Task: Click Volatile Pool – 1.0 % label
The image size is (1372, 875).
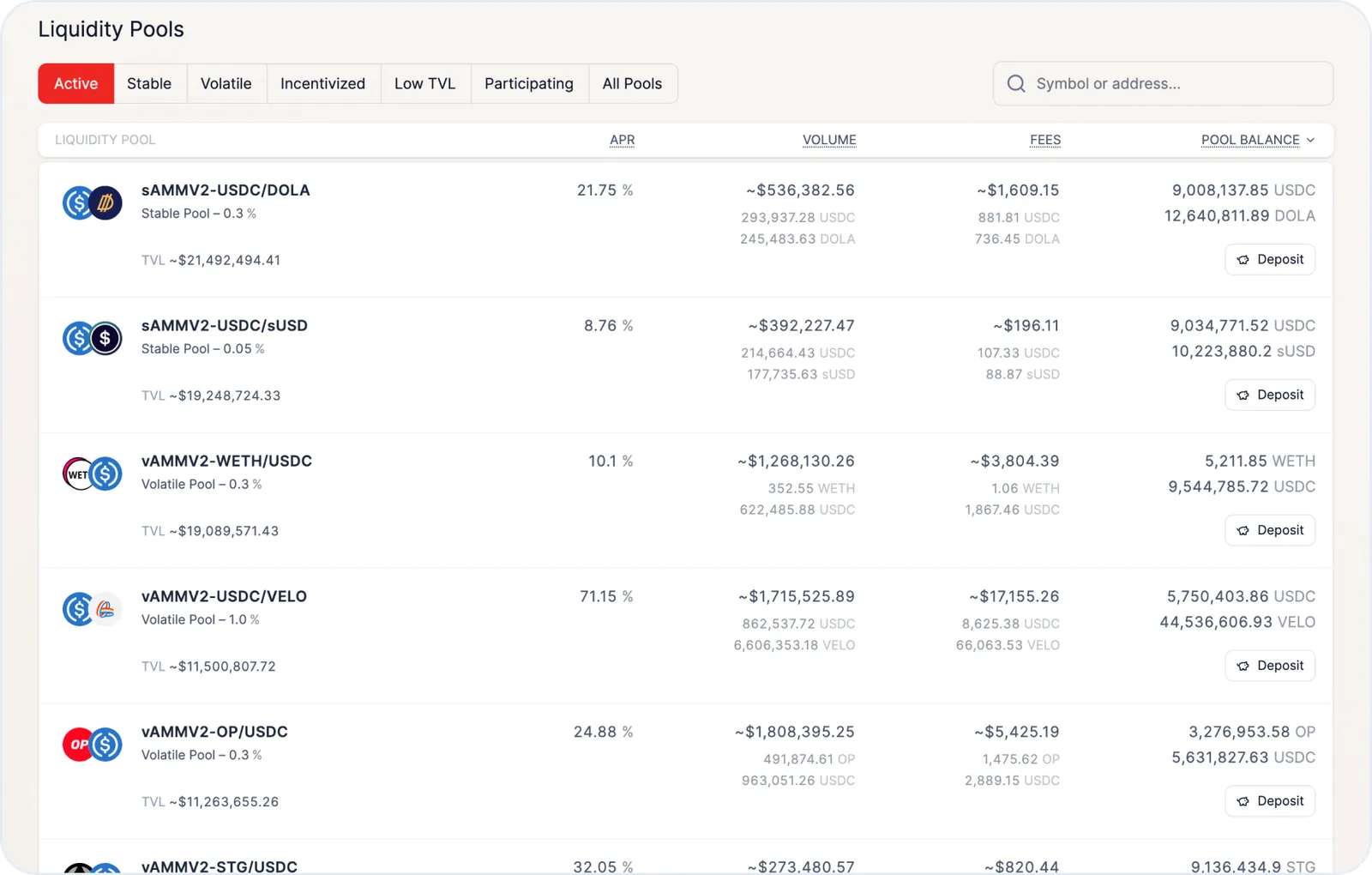Action: [201, 619]
